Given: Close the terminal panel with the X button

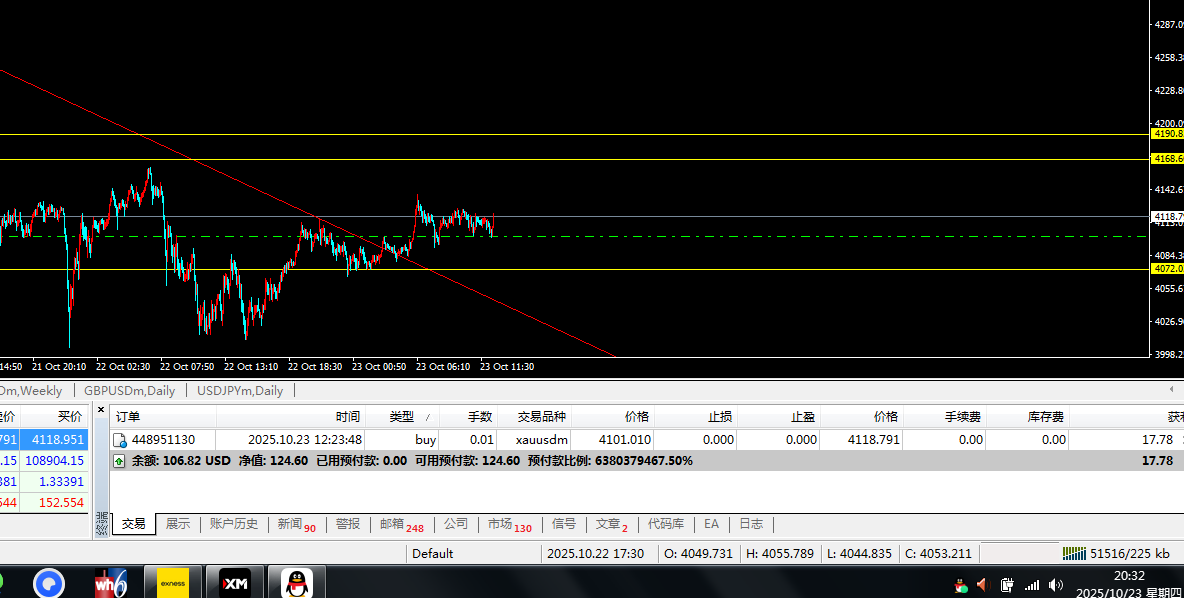Looking at the screenshot, I should [x=101, y=410].
